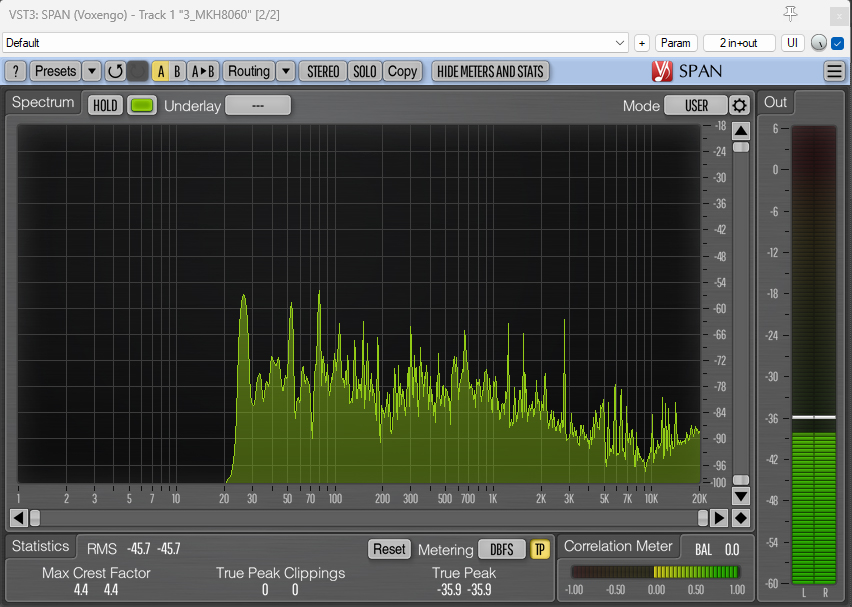Click the undo arrow icon
Image resolution: width=852 pixels, height=607 pixels.
[x=115, y=71]
